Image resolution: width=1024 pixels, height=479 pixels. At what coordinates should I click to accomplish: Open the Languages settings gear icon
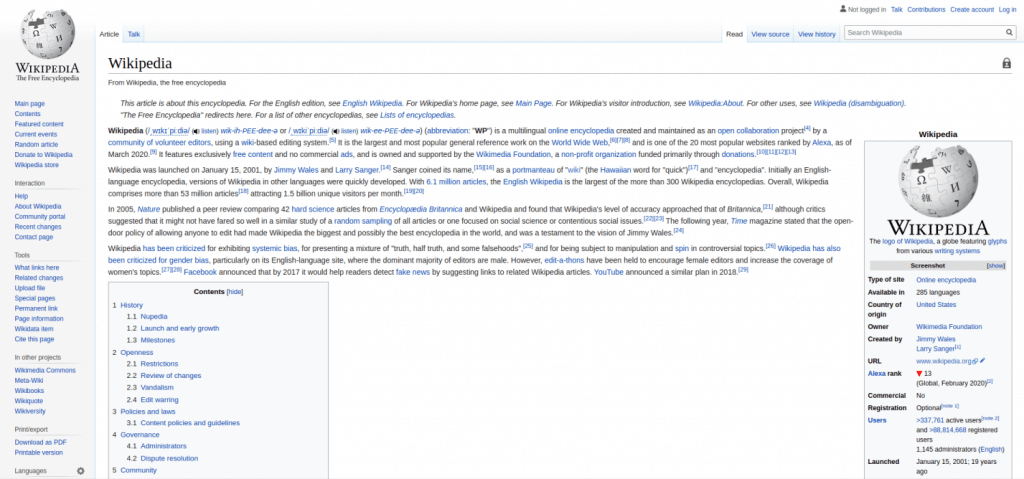point(80,471)
